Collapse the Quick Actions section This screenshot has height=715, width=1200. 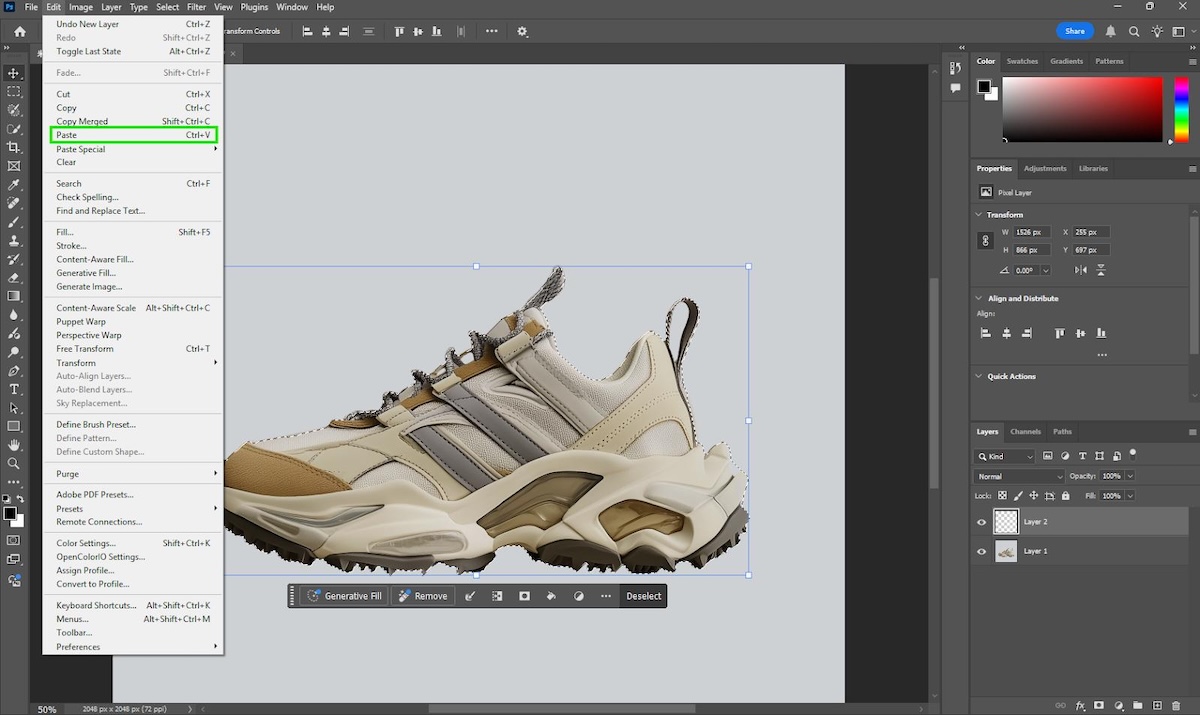pos(980,376)
